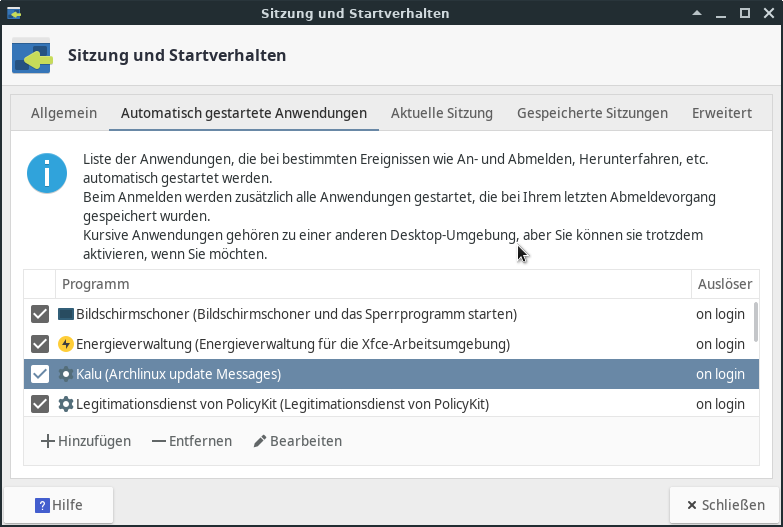Roll up window using titlebar arrow

(x=697, y=13)
